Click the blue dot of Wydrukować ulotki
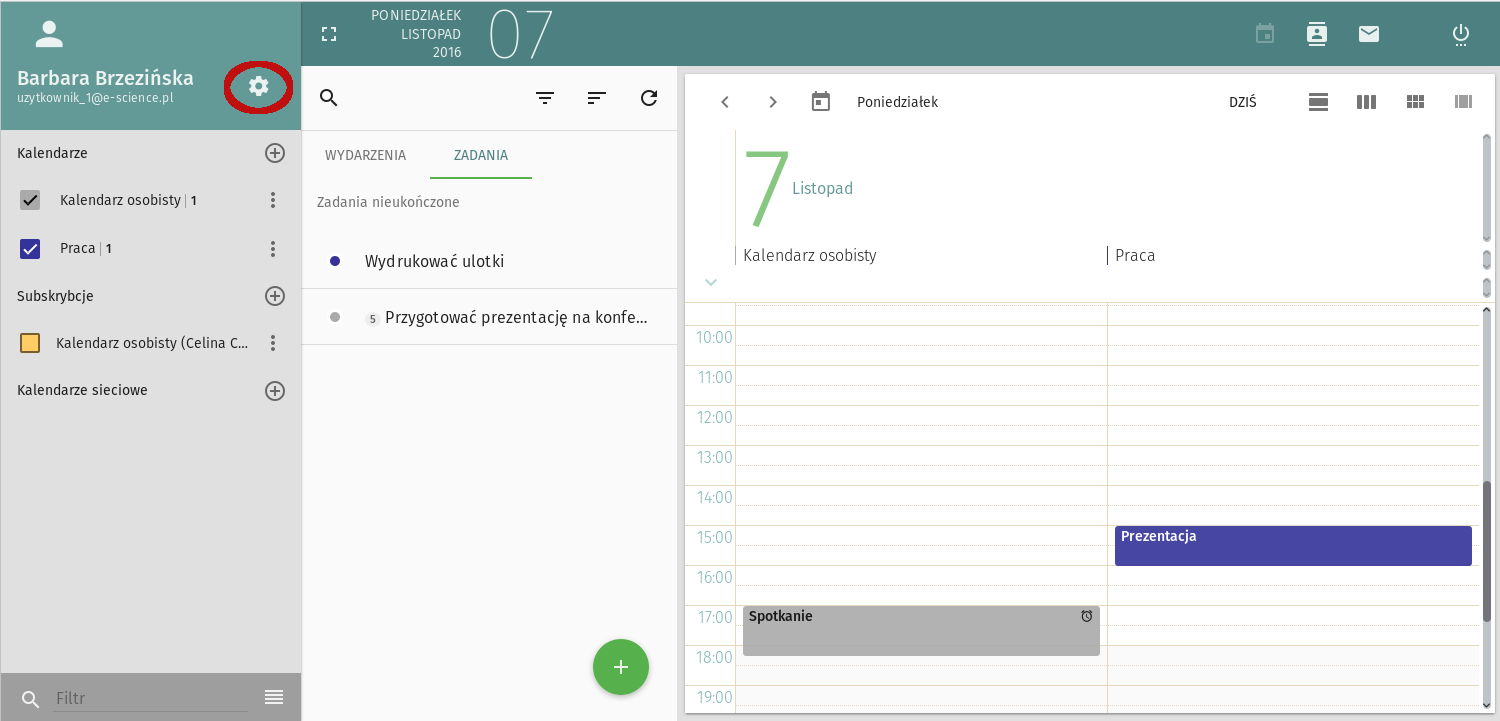Screen dimensions: 1500x721 pyautogui.click(x=335, y=261)
